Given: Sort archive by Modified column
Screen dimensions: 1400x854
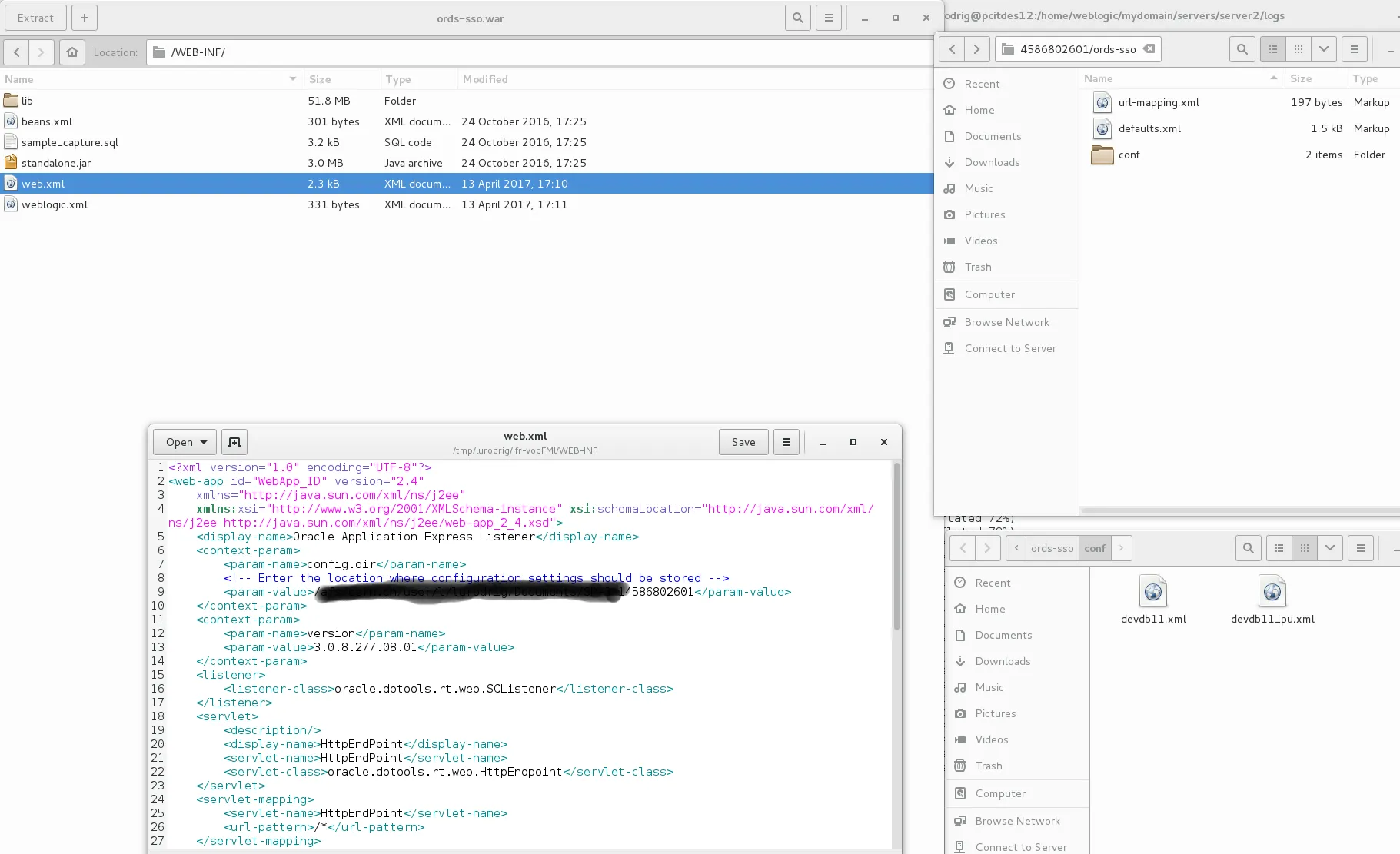Looking at the screenshot, I should [x=696, y=79].
